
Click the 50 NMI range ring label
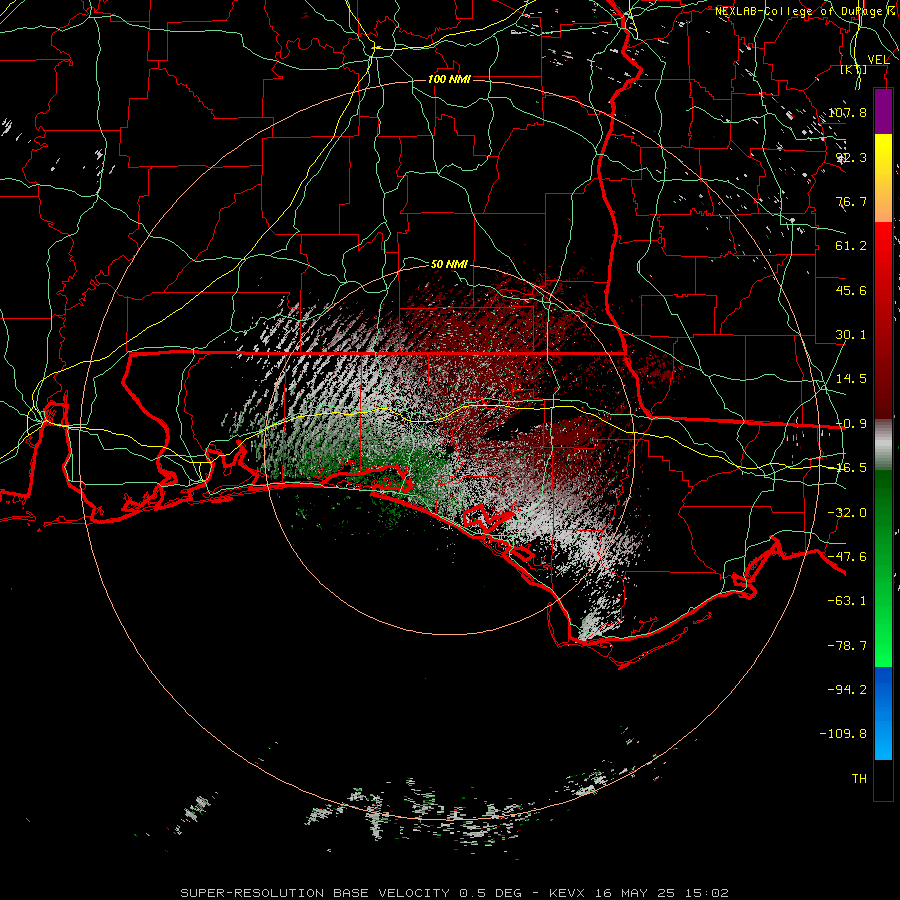click(x=449, y=264)
